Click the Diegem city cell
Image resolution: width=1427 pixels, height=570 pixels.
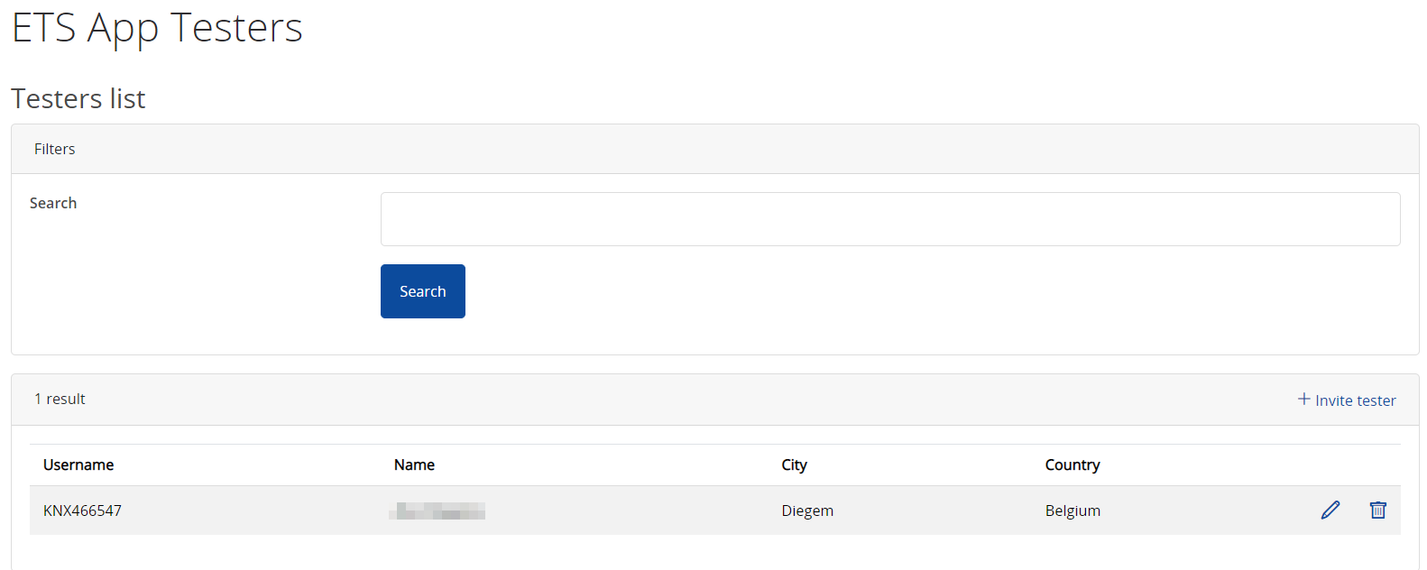807,511
